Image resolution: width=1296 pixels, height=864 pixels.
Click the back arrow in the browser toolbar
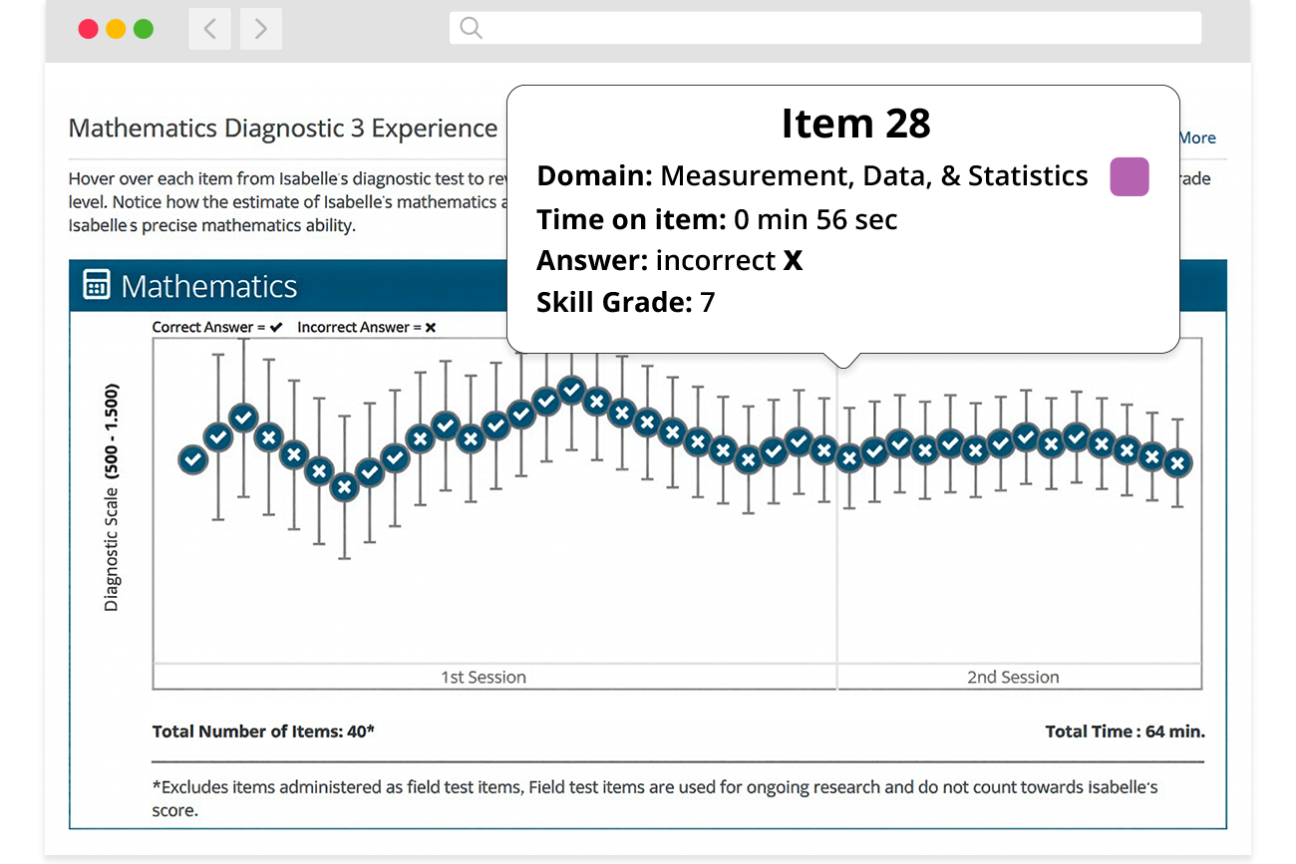point(209,28)
